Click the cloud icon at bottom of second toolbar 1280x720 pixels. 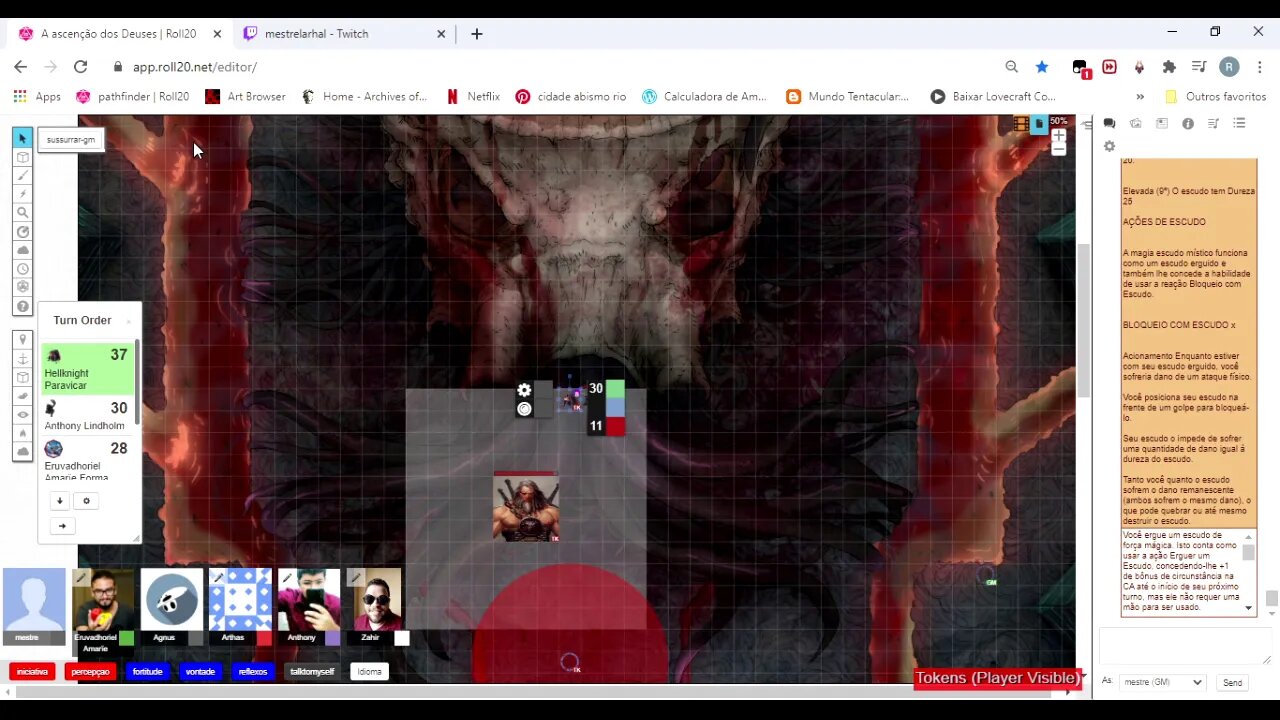pos(22,452)
